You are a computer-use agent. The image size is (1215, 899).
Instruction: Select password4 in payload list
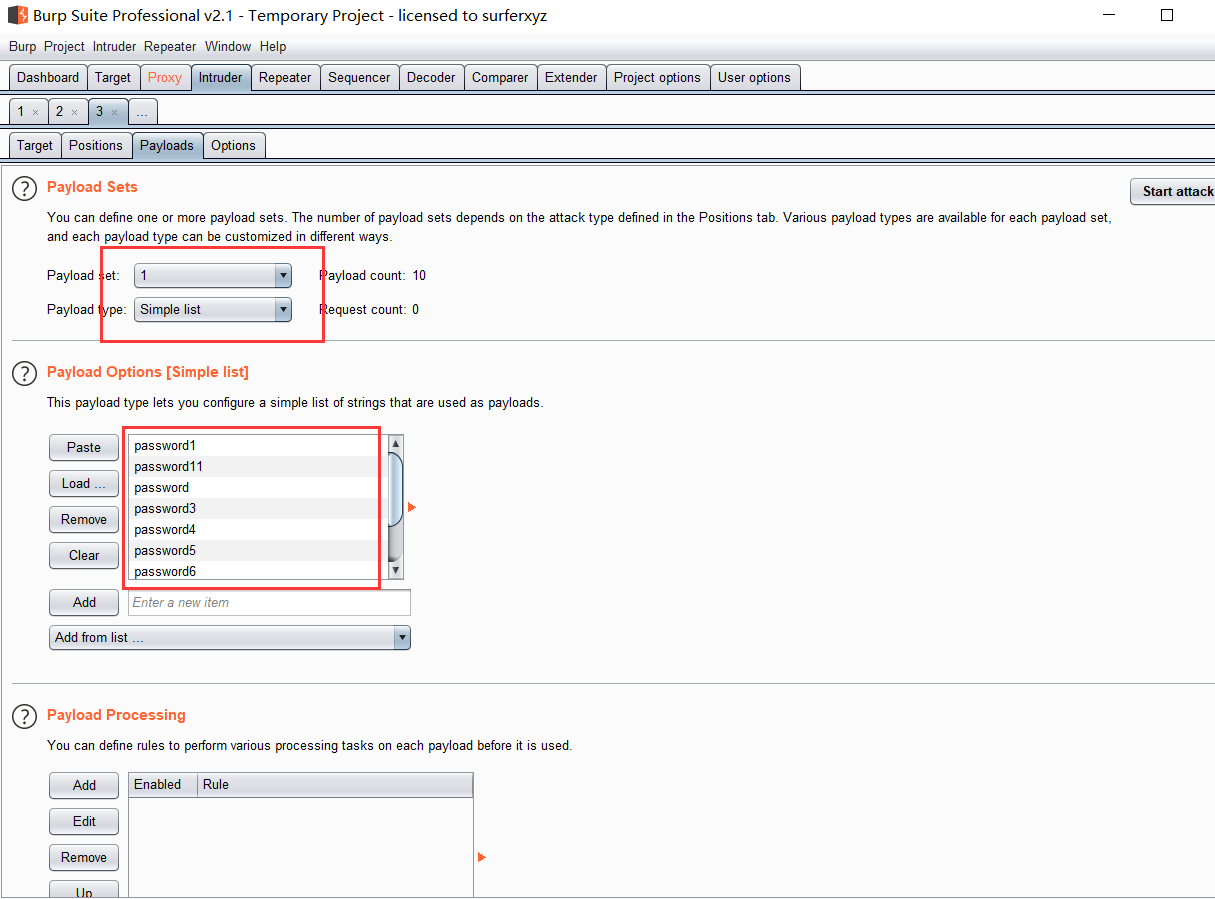258,530
